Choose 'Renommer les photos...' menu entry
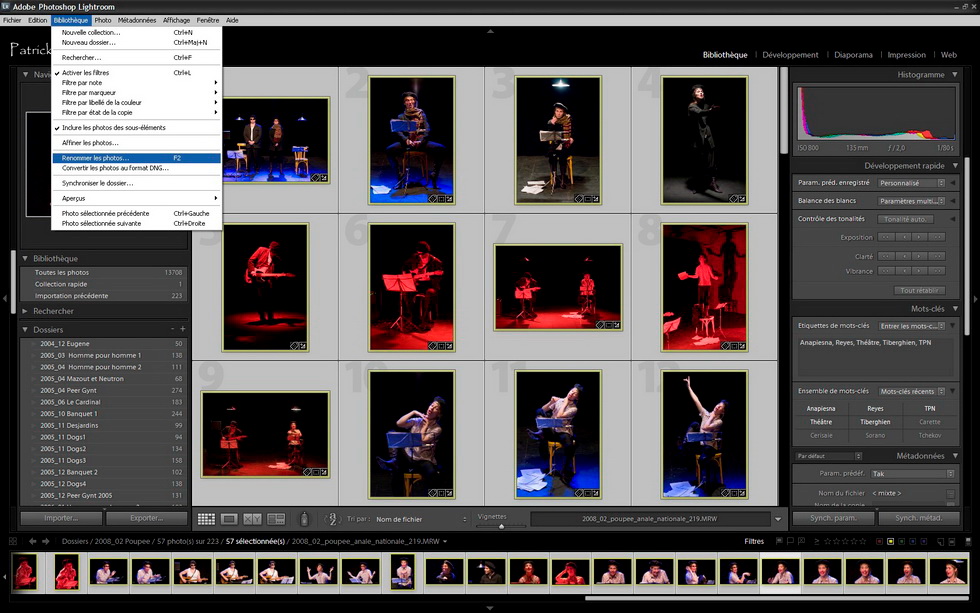 coord(96,158)
